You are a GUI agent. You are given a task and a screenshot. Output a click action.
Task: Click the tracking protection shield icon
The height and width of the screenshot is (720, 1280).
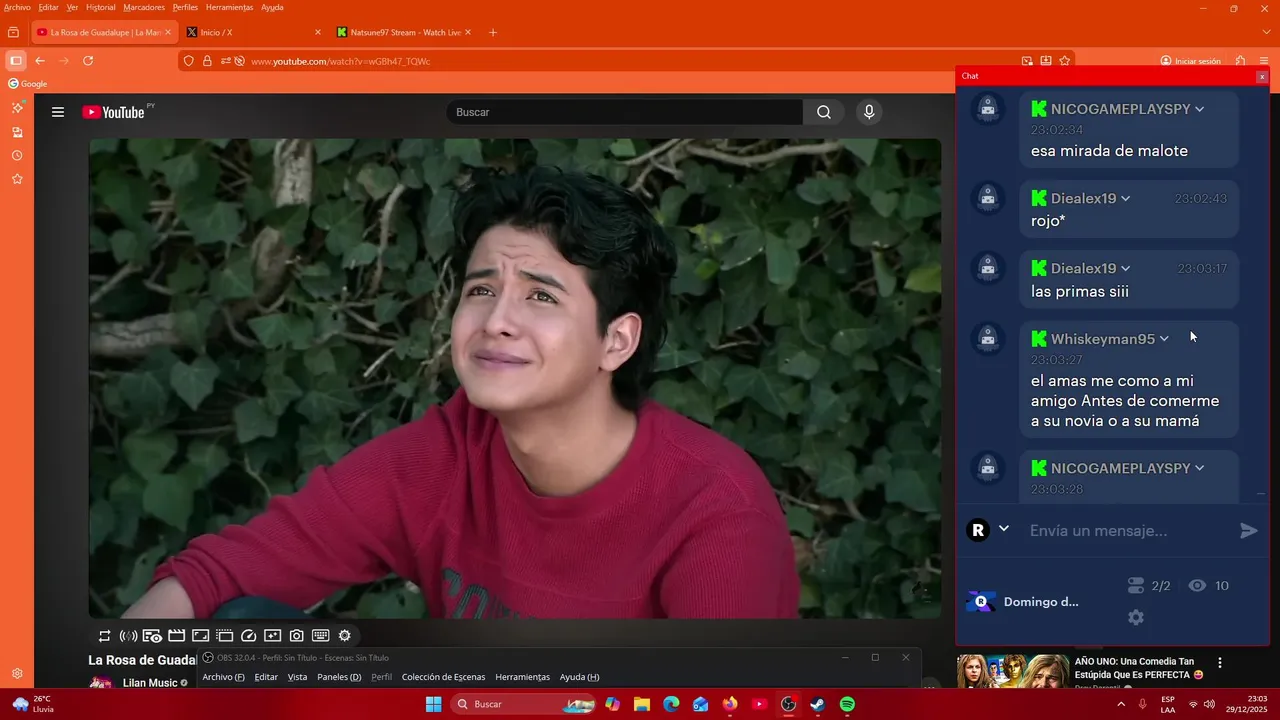pyautogui.click(x=188, y=61)
